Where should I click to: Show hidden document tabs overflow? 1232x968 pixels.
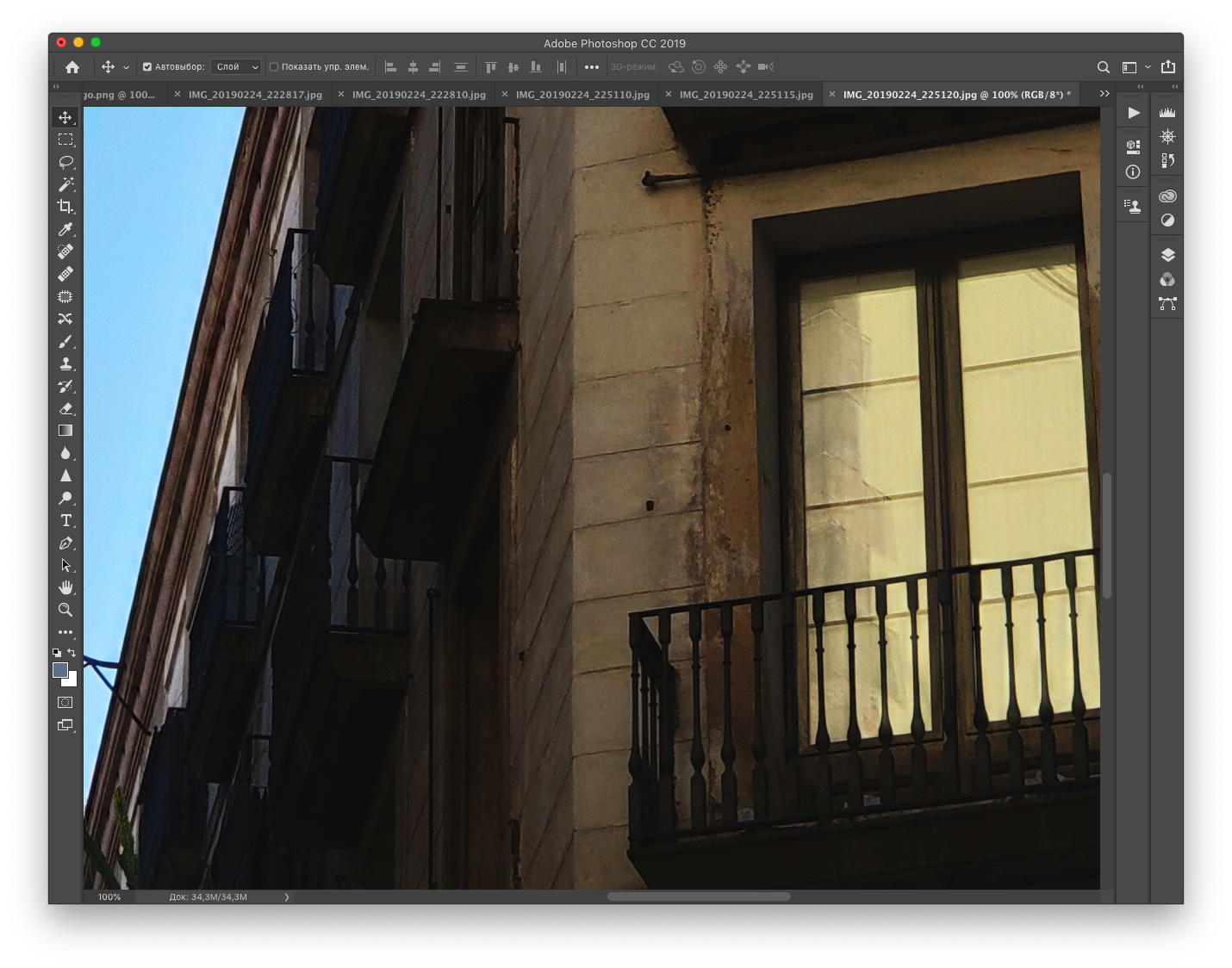click(x=1104, y=94)
